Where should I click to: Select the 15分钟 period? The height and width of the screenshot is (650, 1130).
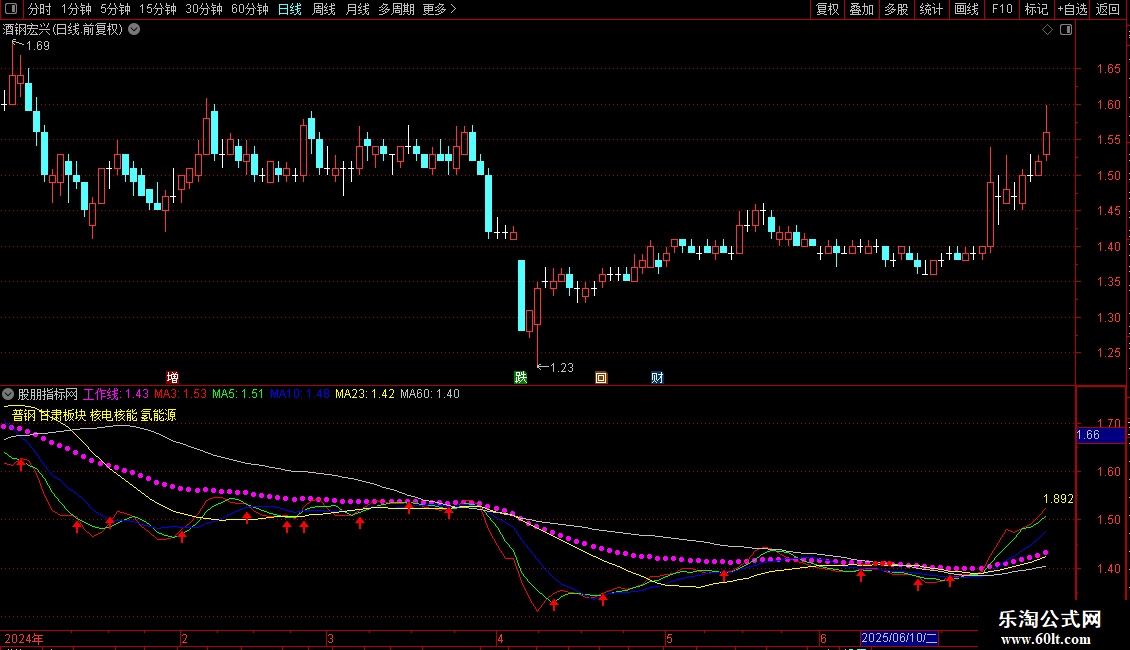(158, 9)
